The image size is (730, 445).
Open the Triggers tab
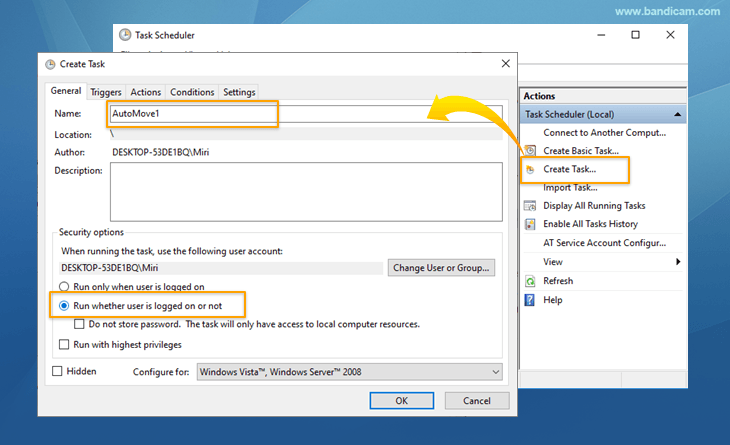[106, 92]
